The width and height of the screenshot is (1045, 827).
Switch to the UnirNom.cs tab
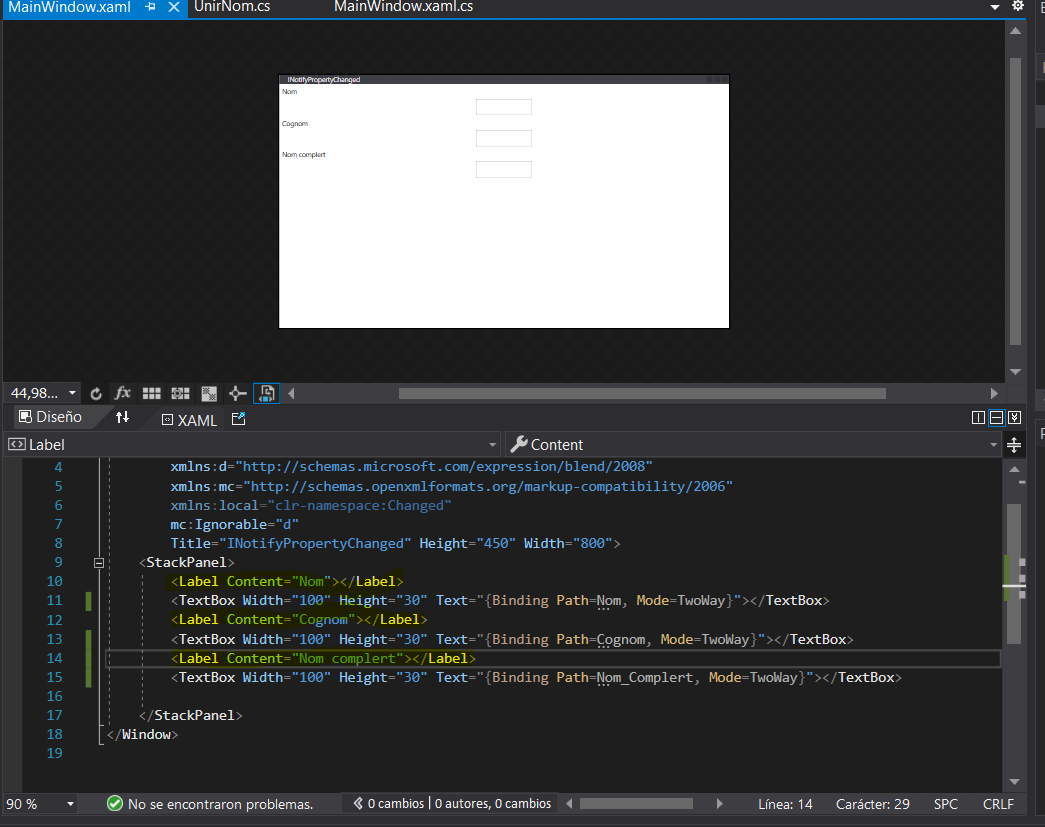[x=232, y=7]
